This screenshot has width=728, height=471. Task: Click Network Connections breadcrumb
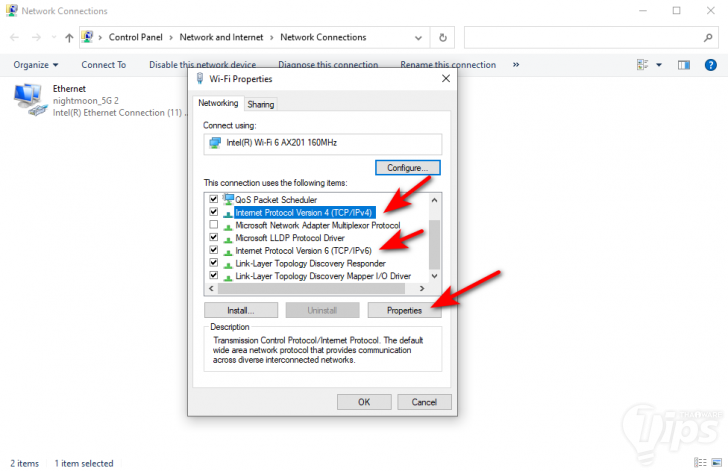pos(323,37)
